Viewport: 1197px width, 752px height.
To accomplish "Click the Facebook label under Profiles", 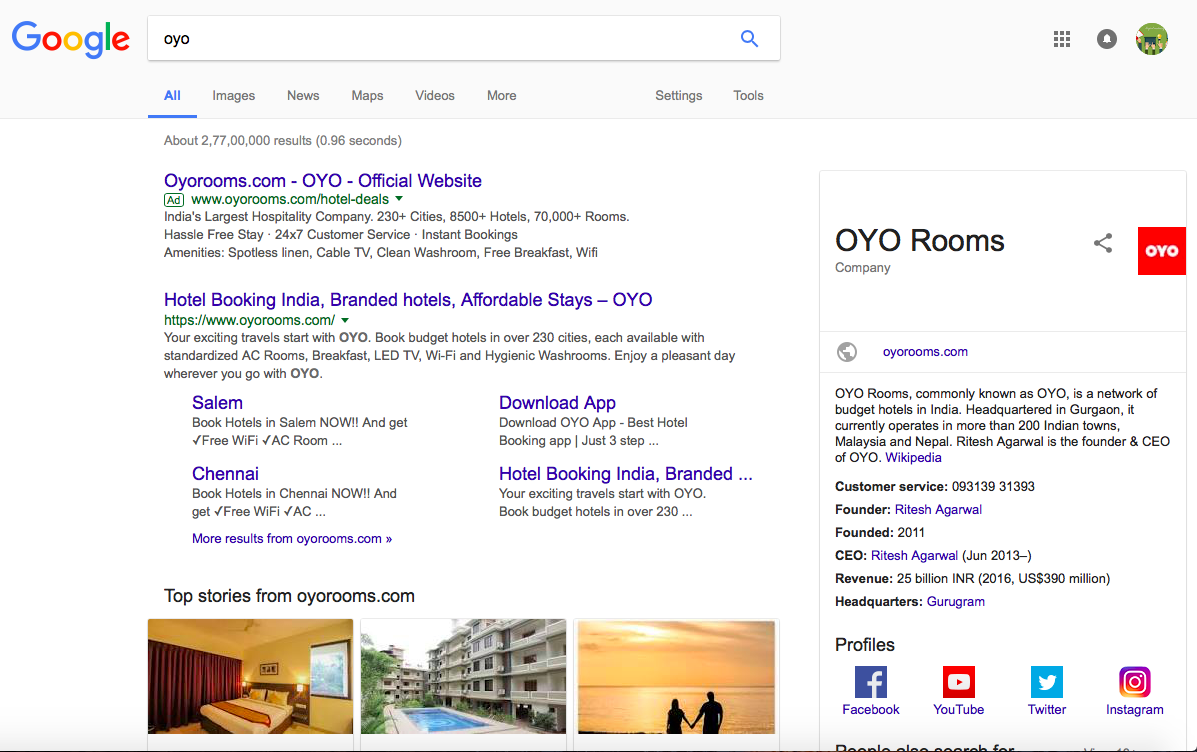I will [x=870, y=710].
